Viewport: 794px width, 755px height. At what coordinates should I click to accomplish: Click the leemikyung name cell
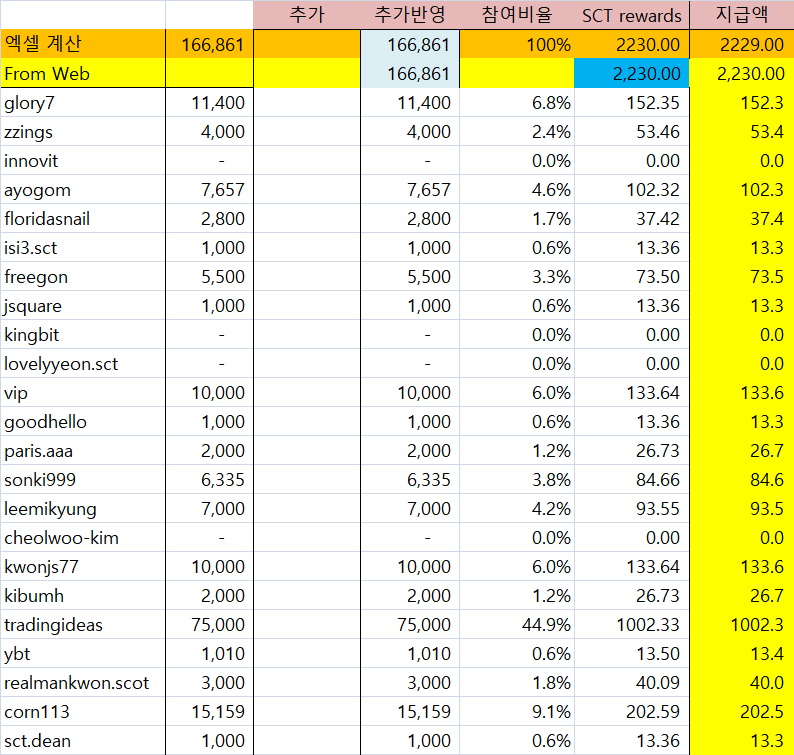click(83, 509)
